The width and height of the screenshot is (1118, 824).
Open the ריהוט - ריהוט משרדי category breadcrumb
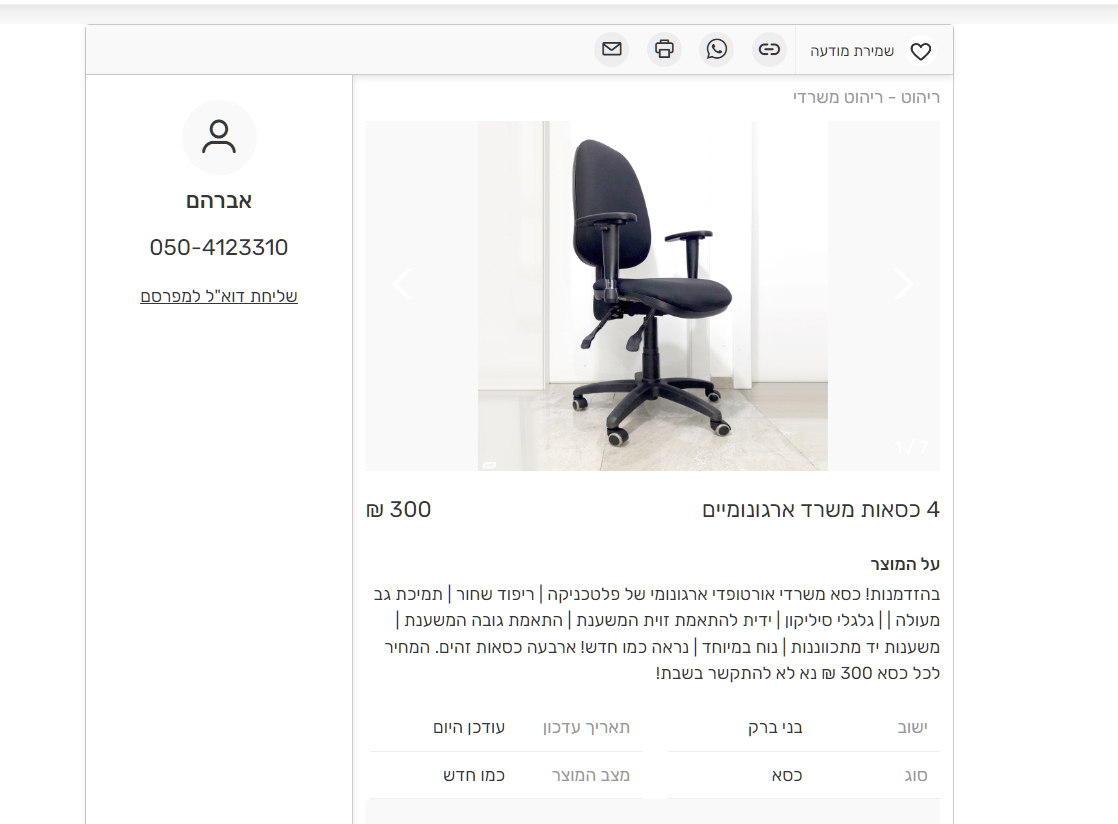pyautogui.click(x=866, y=98)
